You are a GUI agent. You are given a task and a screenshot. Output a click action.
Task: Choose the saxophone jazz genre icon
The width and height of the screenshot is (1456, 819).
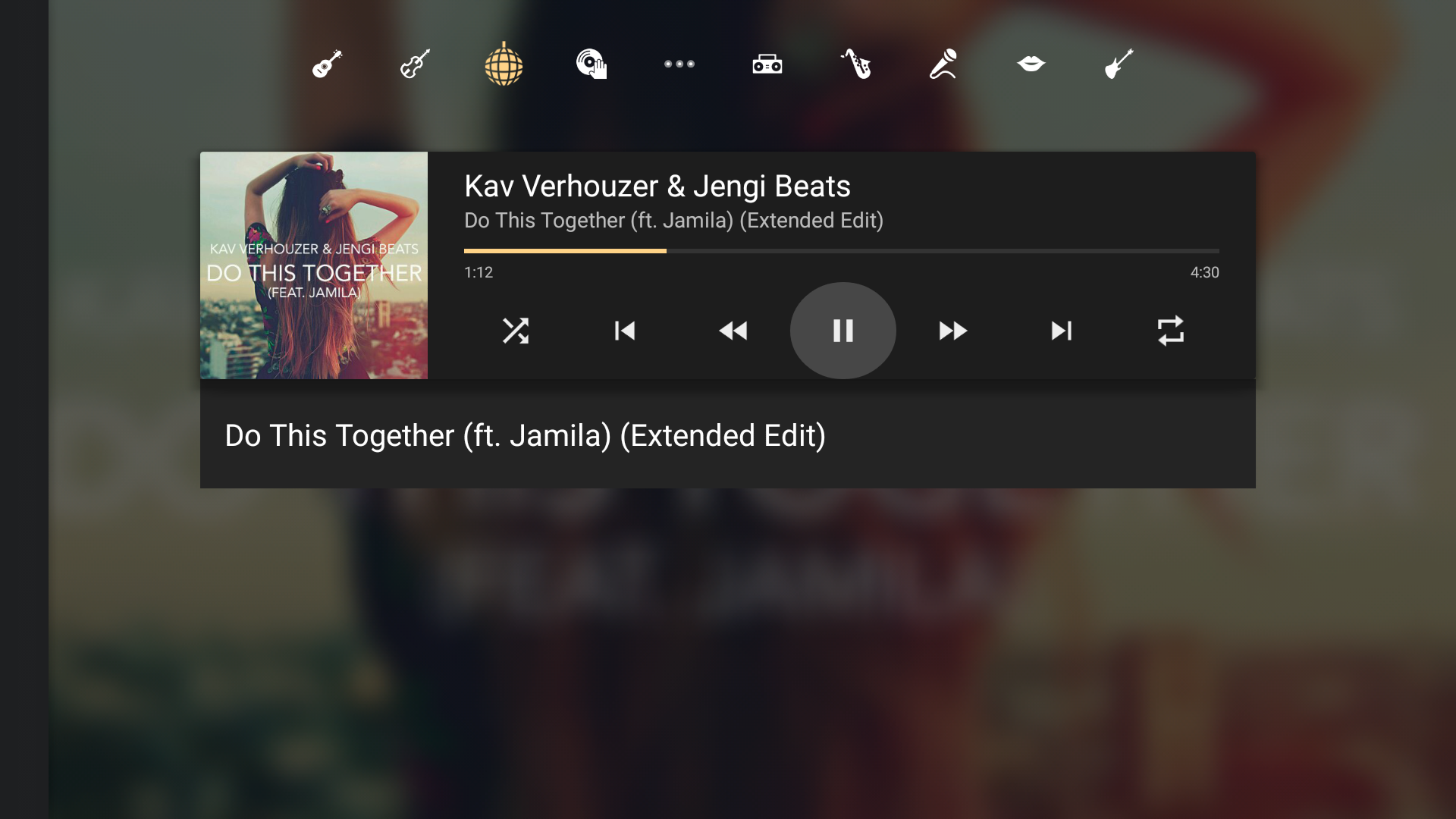point(855,64)
